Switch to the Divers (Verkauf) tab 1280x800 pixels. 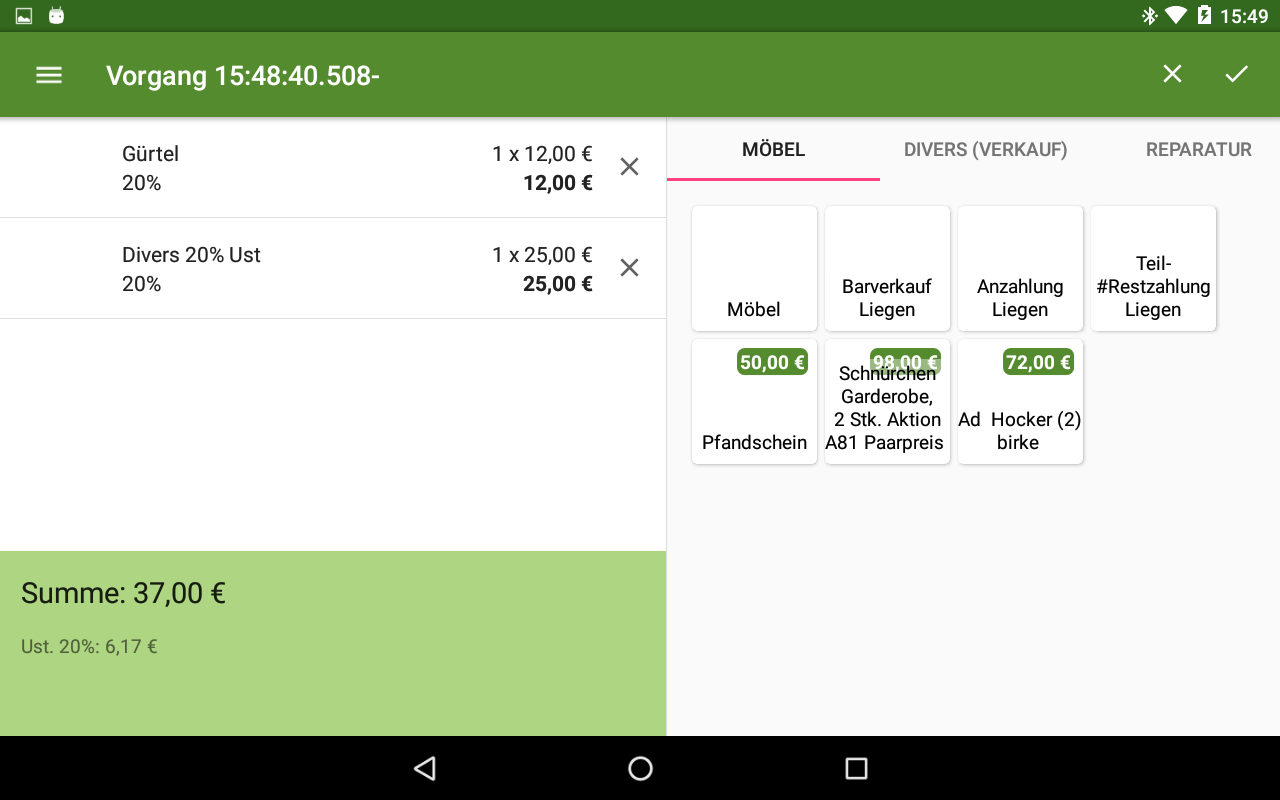985,150
